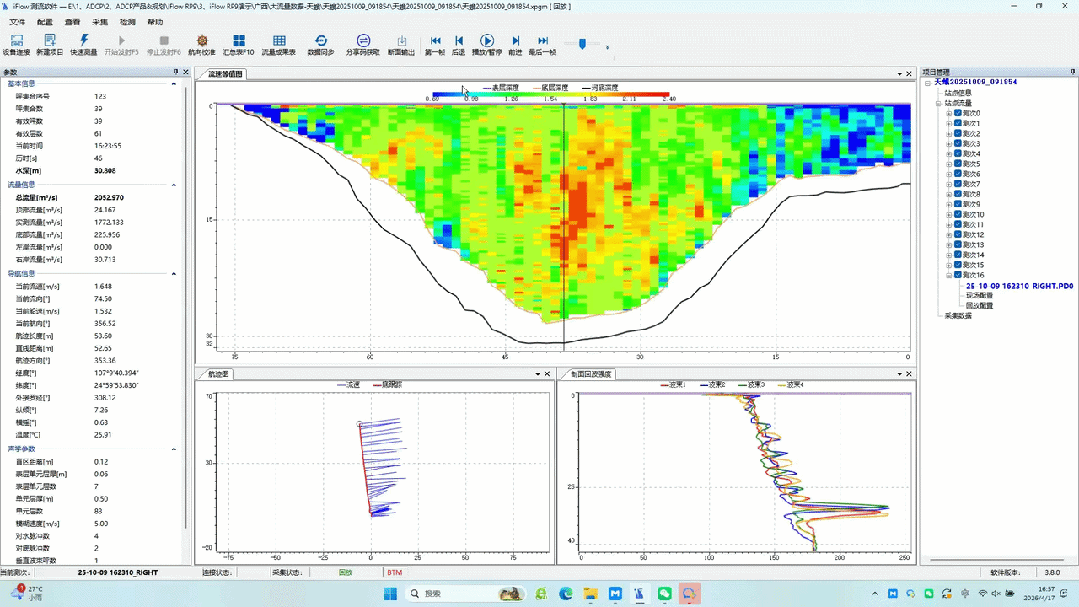The image size is (1079, 607).
Task: Toggle the 测次12 checkbox
Action: pos(958,235)
